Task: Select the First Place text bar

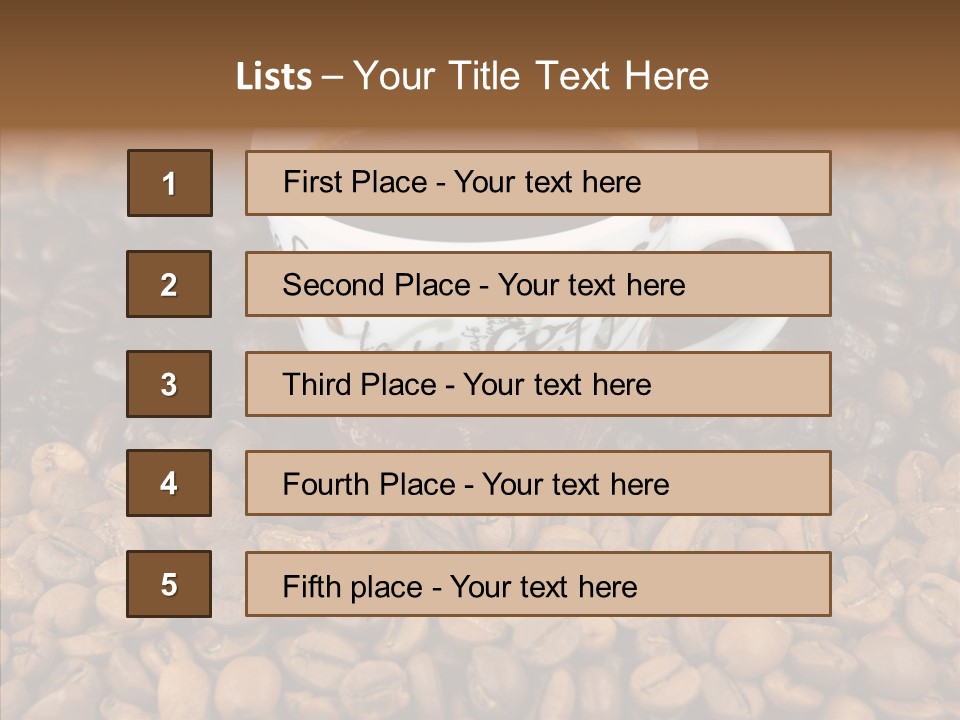Action: point(538,183)
